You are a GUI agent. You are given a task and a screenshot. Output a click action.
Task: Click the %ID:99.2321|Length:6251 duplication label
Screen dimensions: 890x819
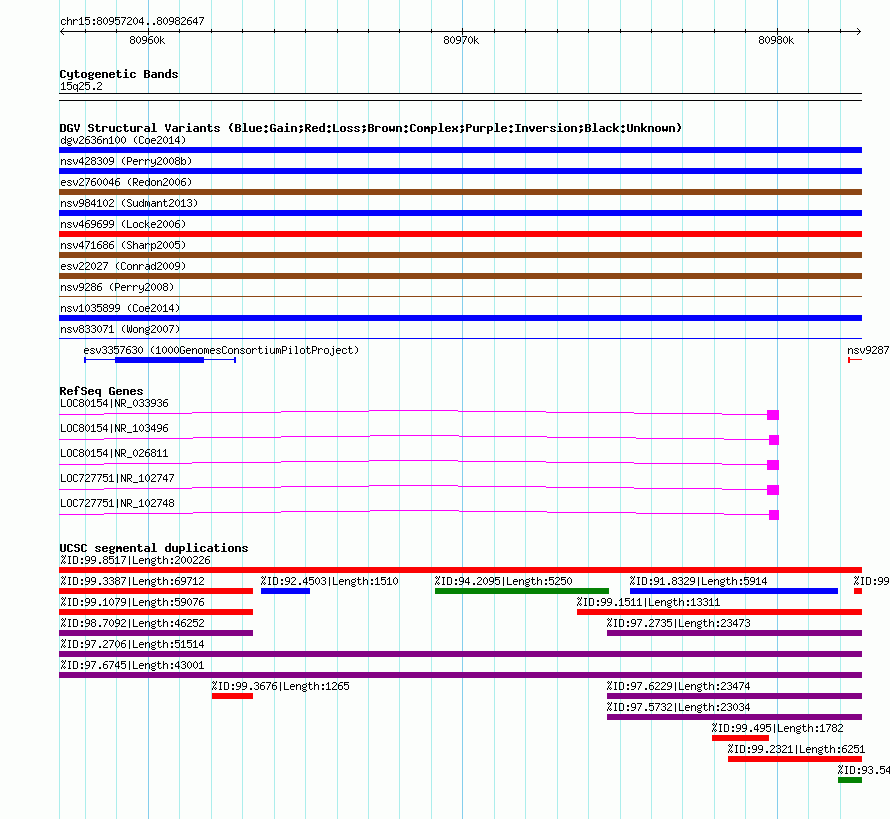pyautogui.click(x=796, y=749)
